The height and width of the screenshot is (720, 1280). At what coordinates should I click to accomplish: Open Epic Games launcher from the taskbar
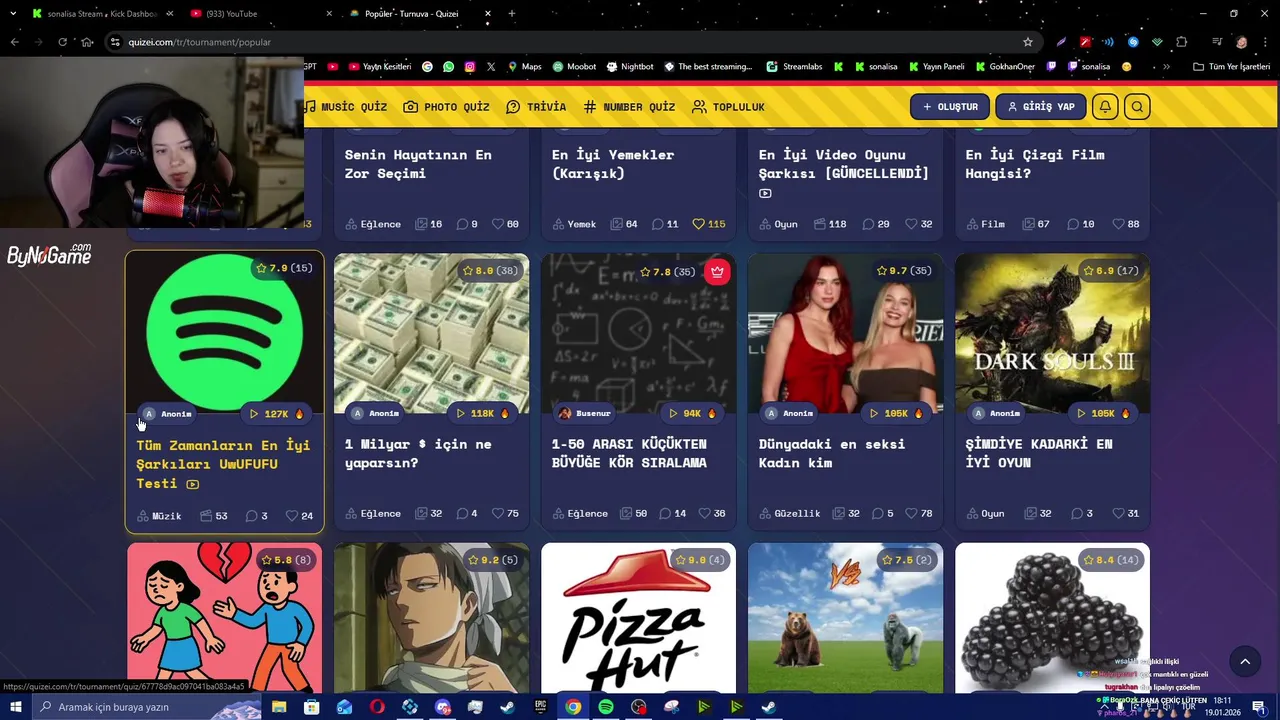click(x=541, y=707)
